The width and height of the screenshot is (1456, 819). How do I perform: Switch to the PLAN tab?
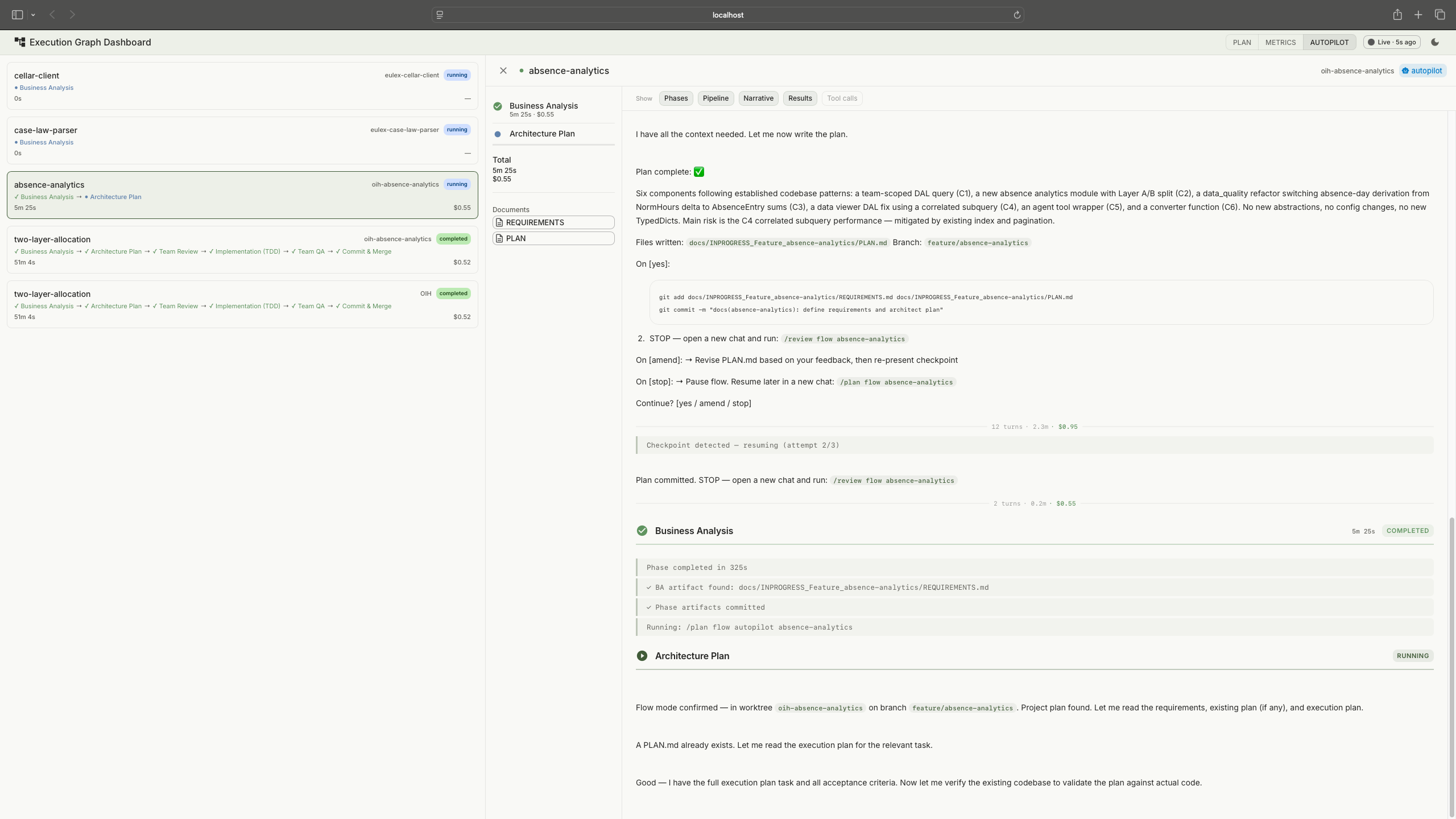click(x=1242, y=42)
